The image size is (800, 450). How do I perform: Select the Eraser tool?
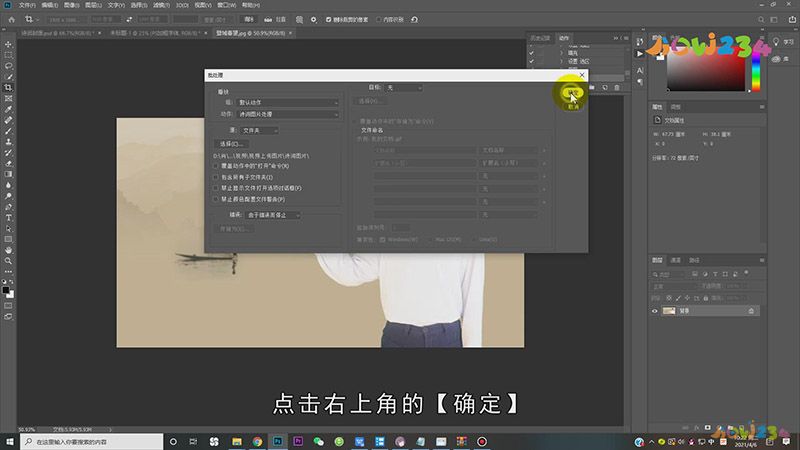[8, 164]
